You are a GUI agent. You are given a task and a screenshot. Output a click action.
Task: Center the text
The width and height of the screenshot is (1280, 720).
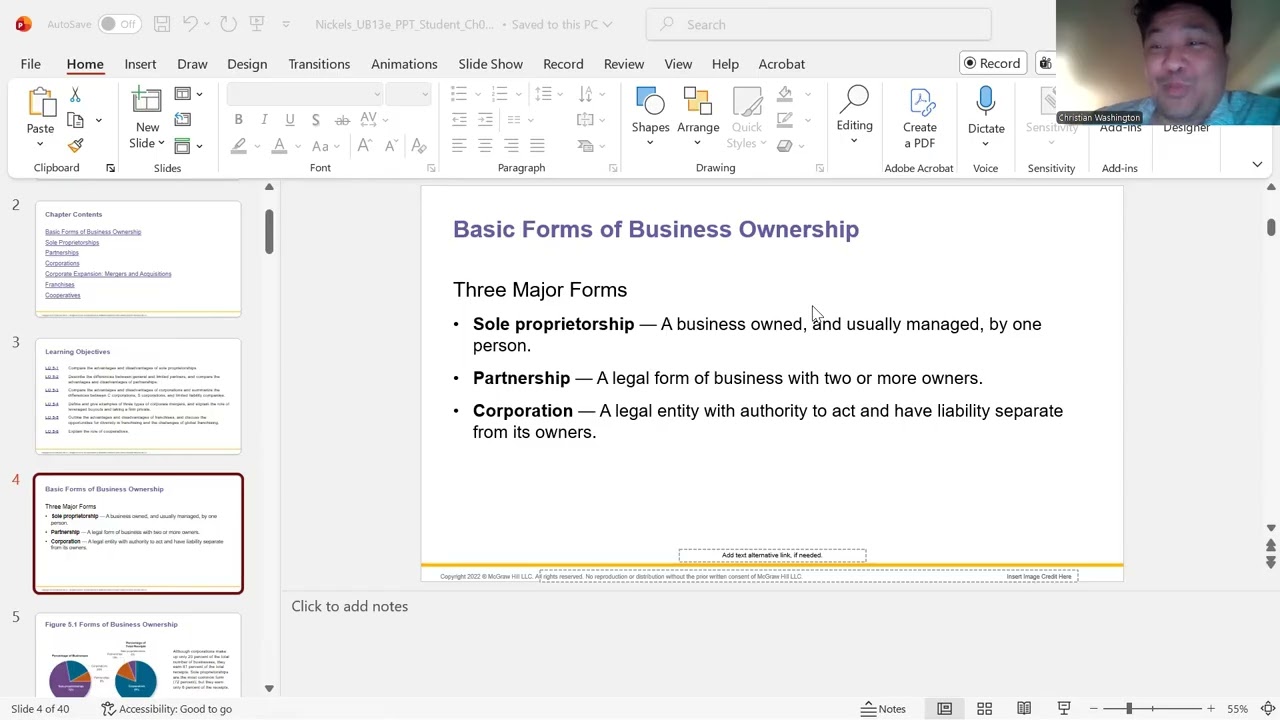click(x=484, y=146)
